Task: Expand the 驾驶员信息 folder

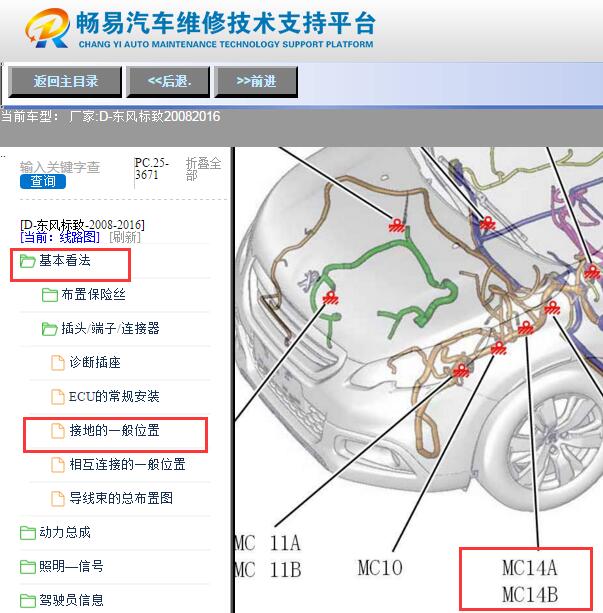Action: pos(71,600)
